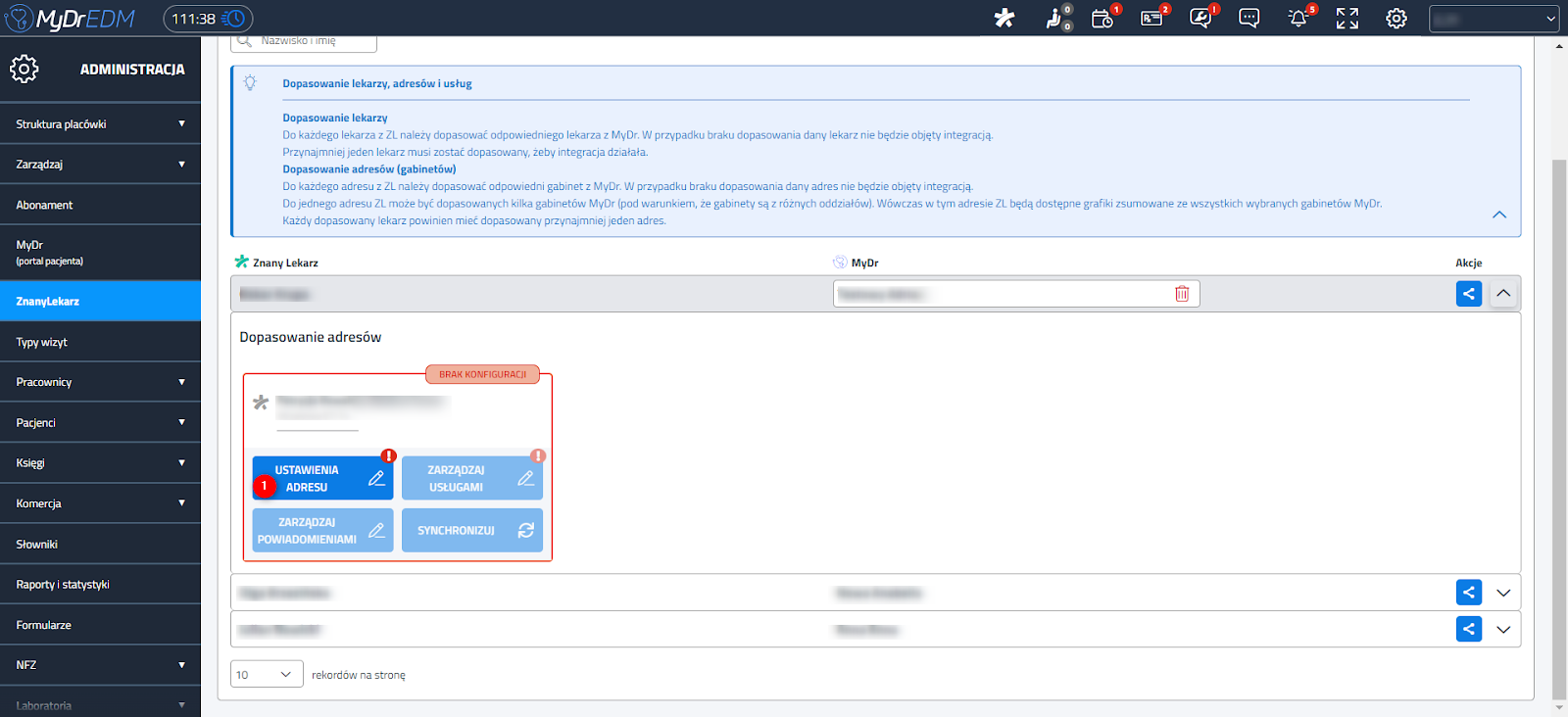Open the Słowniki section
The height and width of the screenshot is (717, 1568).
pos(100,544)
